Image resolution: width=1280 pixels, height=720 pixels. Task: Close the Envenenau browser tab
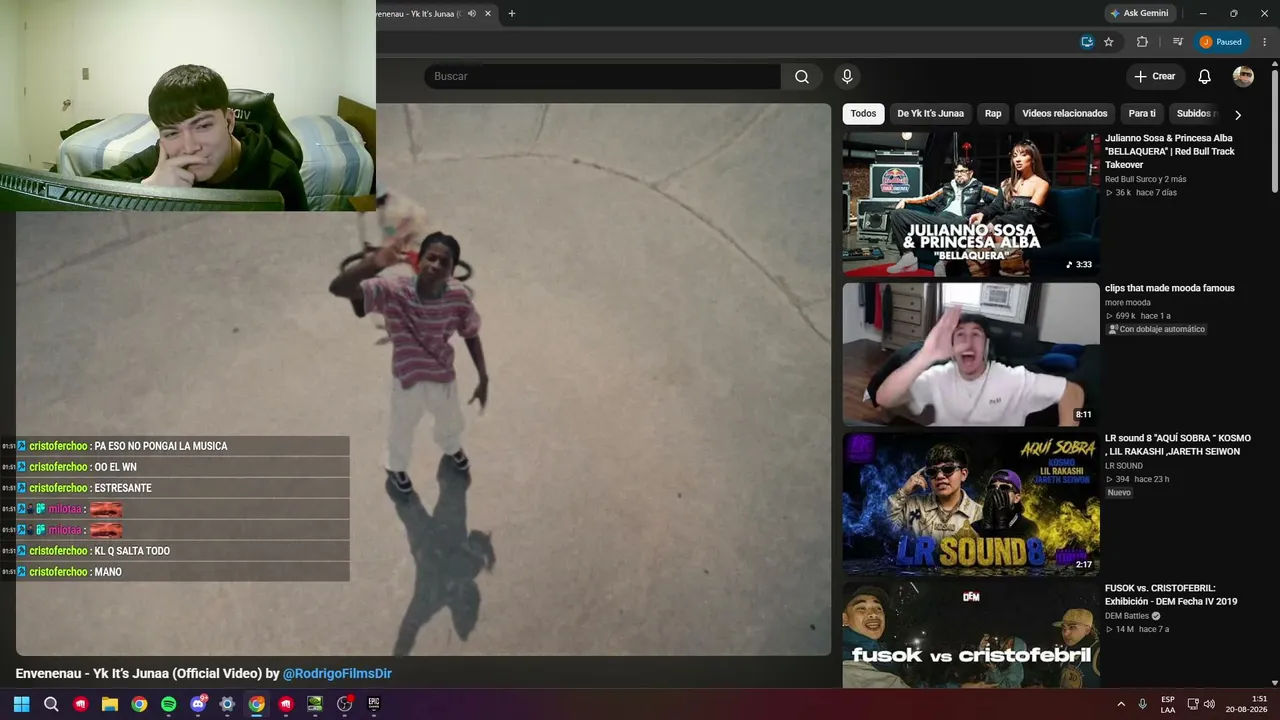coord(488,14)
